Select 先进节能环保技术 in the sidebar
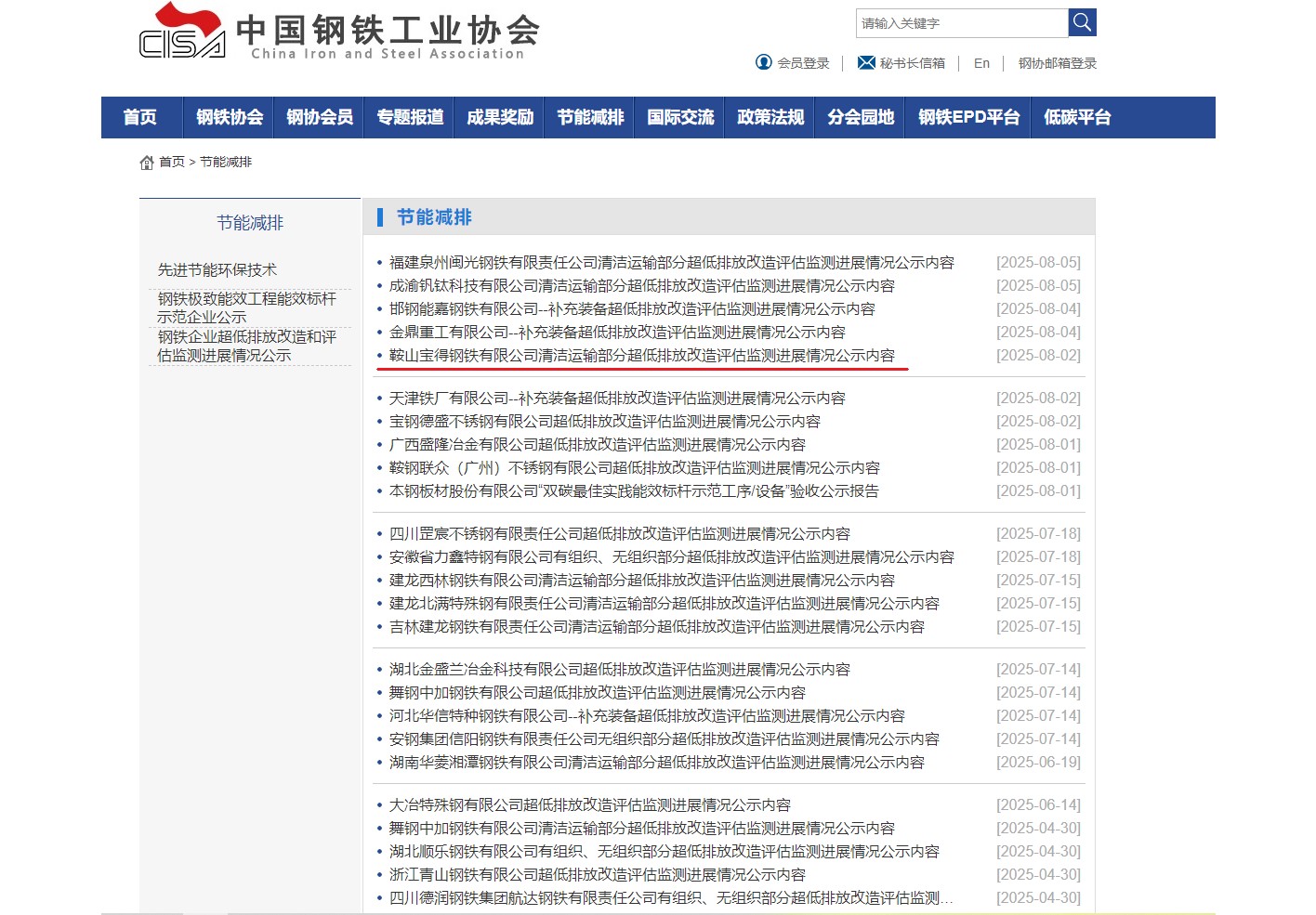Viewport: 1316px width, 915px height. click(x=217, y=269)
